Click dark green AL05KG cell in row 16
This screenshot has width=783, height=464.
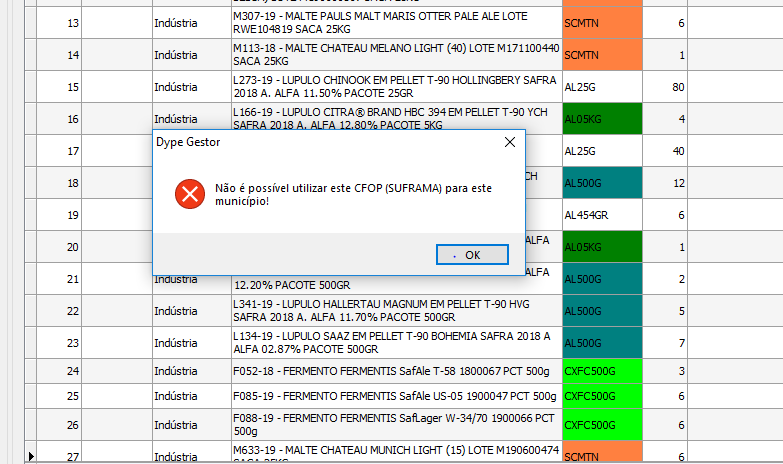[602, 119]
